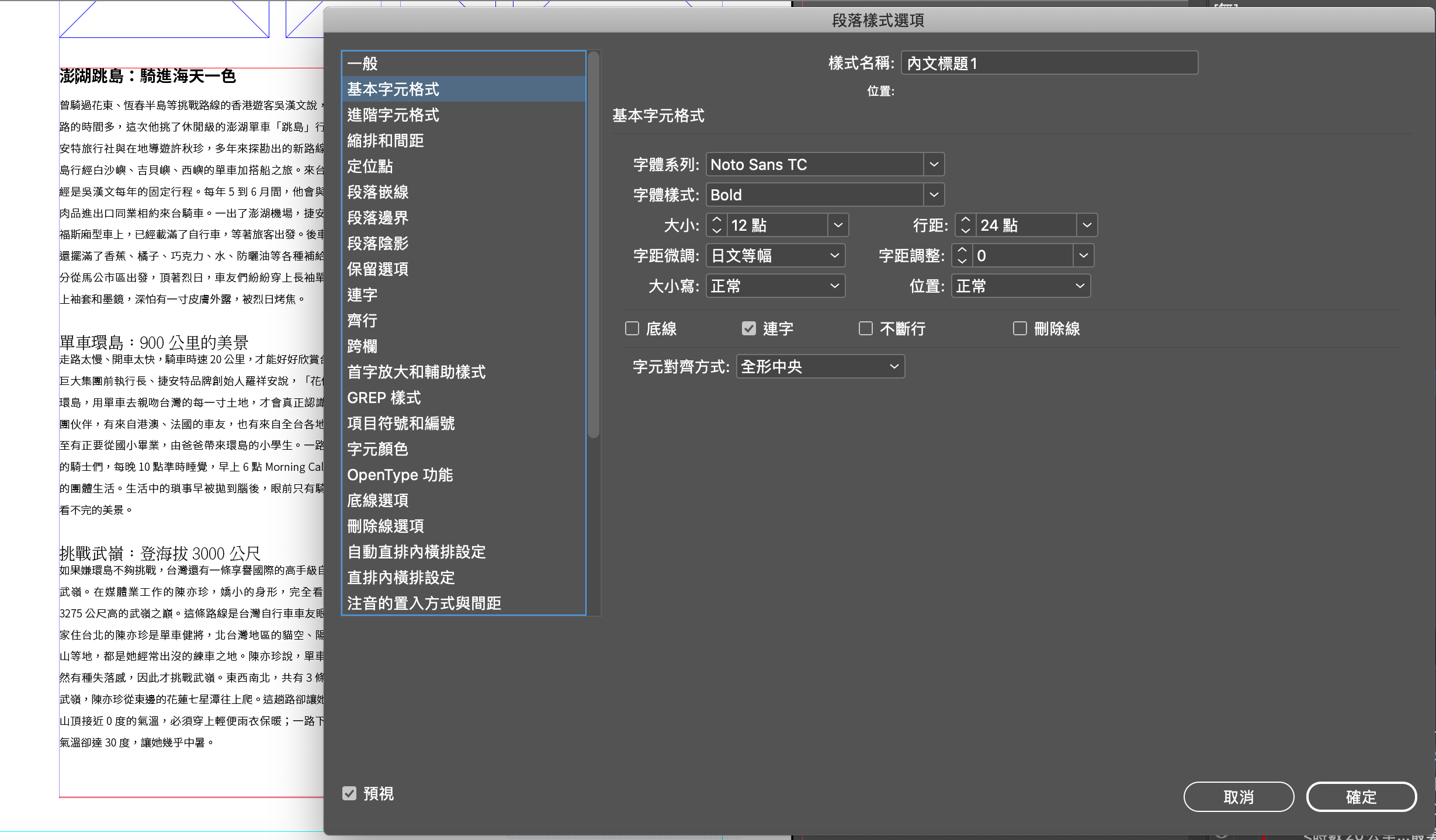The image size is (1436, 840).
Task: Select 進階字元格式 in the category list
Action: click(393, 115)
